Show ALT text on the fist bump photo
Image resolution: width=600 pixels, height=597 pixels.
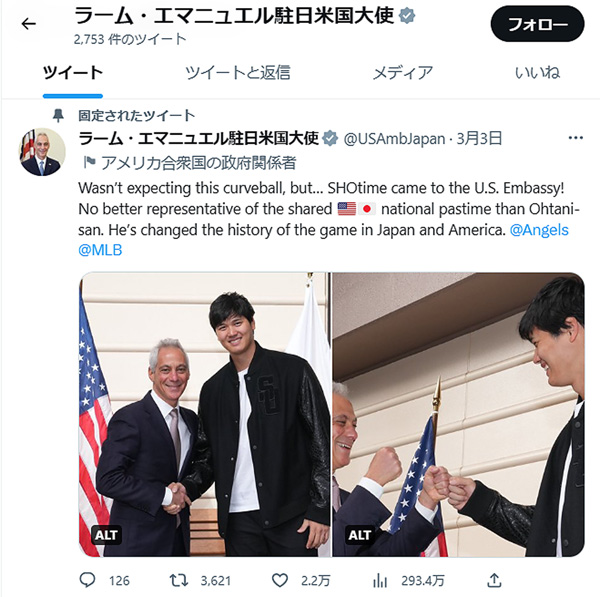coord(360,535)
